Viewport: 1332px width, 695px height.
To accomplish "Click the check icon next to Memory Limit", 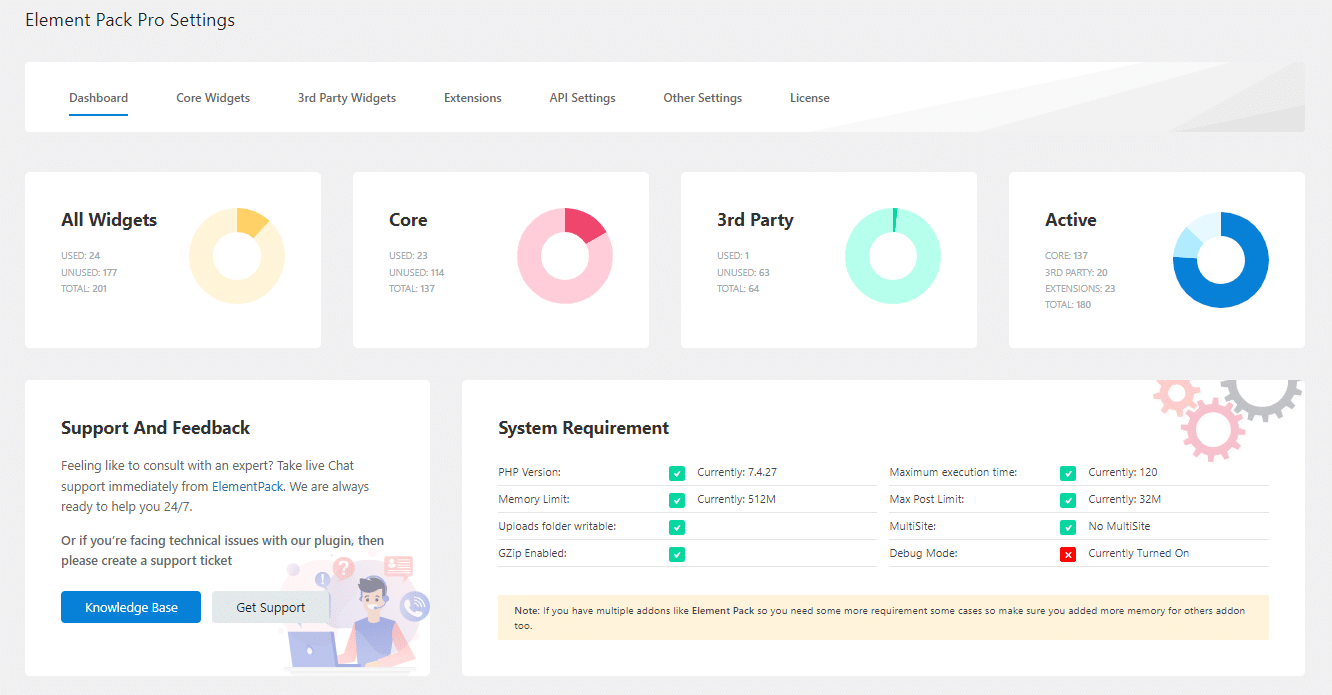I will [677, 499].
